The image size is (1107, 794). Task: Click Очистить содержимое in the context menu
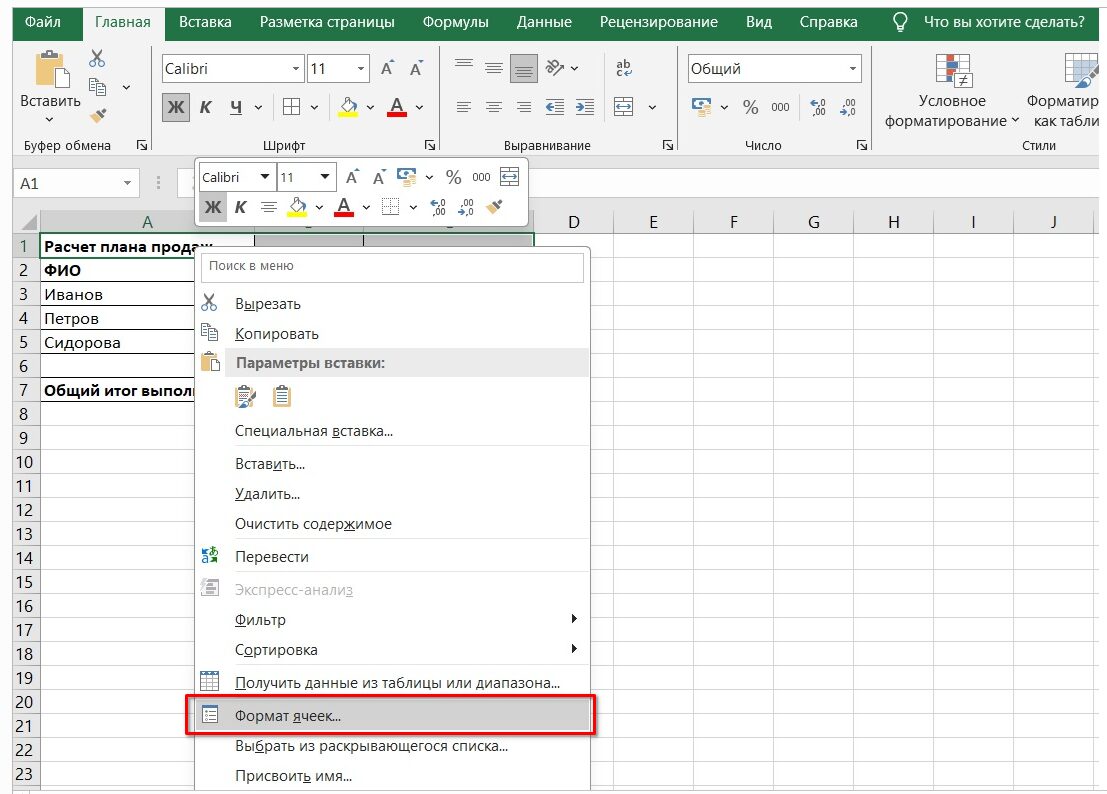tap(312, 523)
